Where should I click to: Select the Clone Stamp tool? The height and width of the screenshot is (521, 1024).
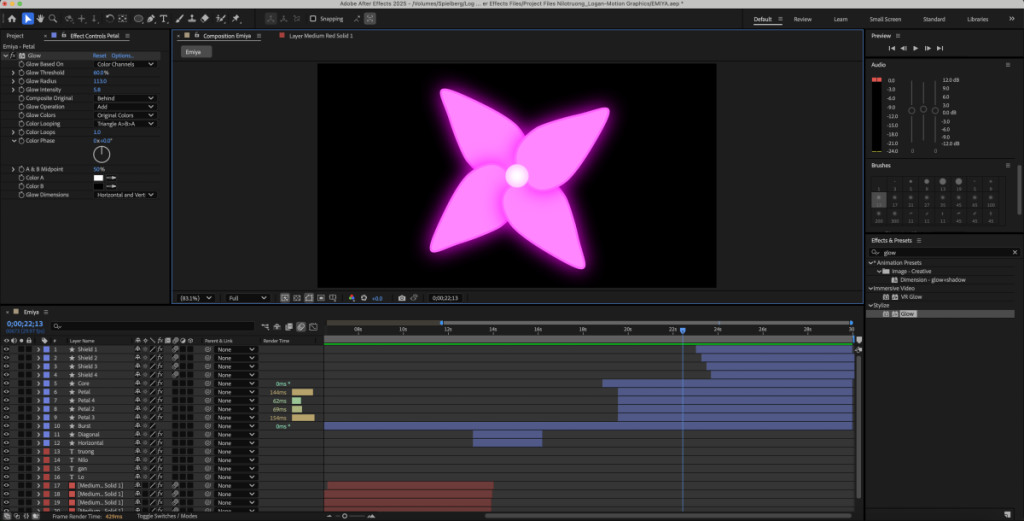pos(192,18)
